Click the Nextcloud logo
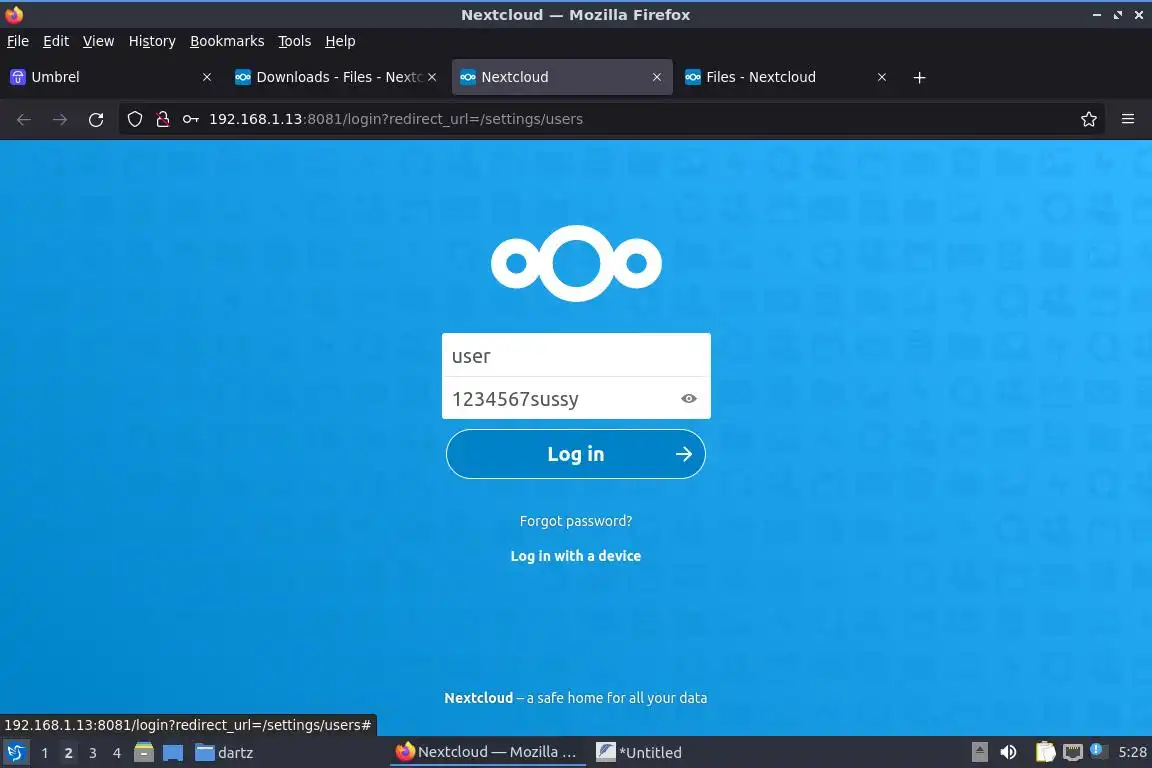Image resolution: width=1152 pixels, height=768 pixels. 576,263
